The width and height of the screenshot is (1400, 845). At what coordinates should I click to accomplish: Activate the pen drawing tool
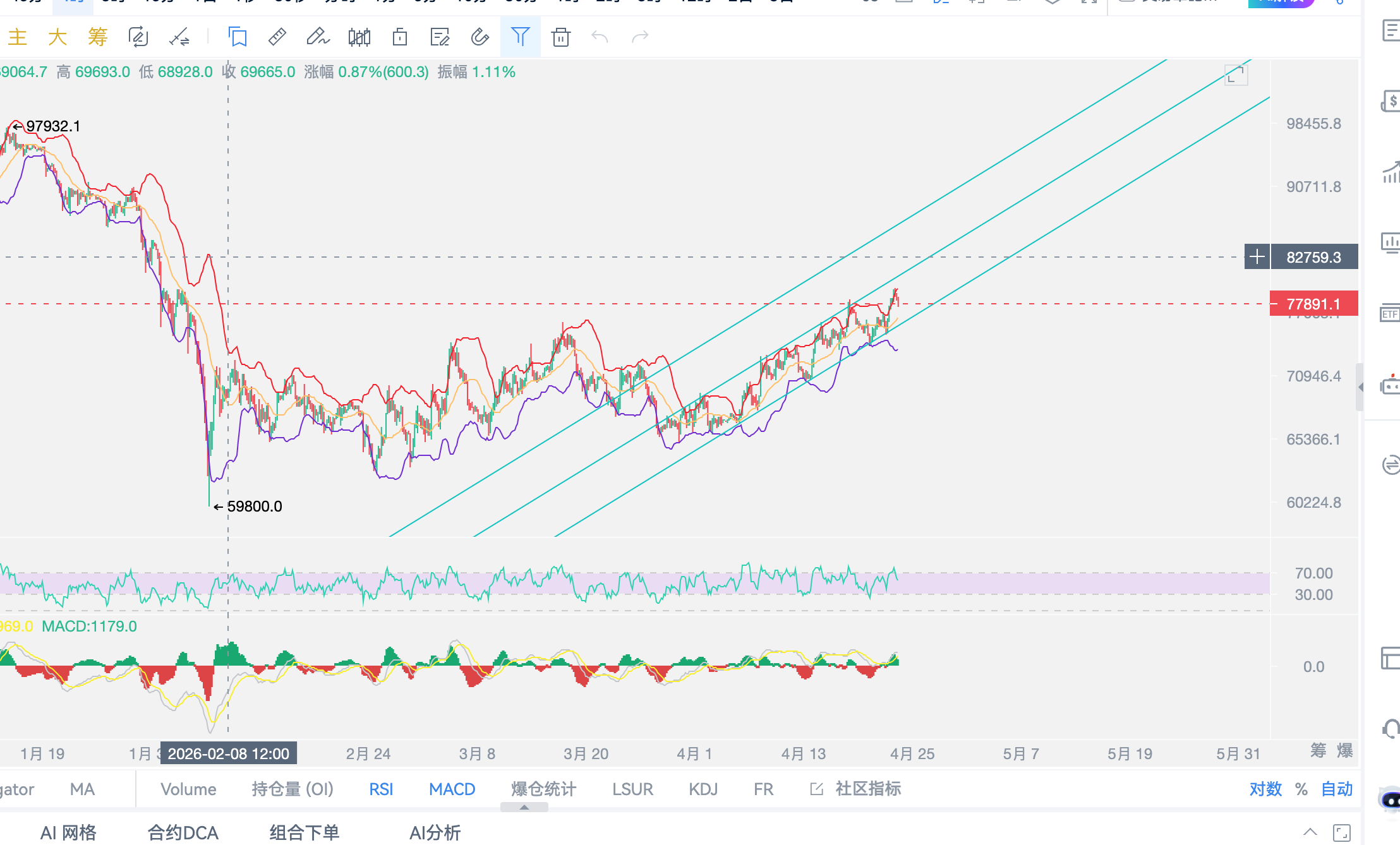317,37
